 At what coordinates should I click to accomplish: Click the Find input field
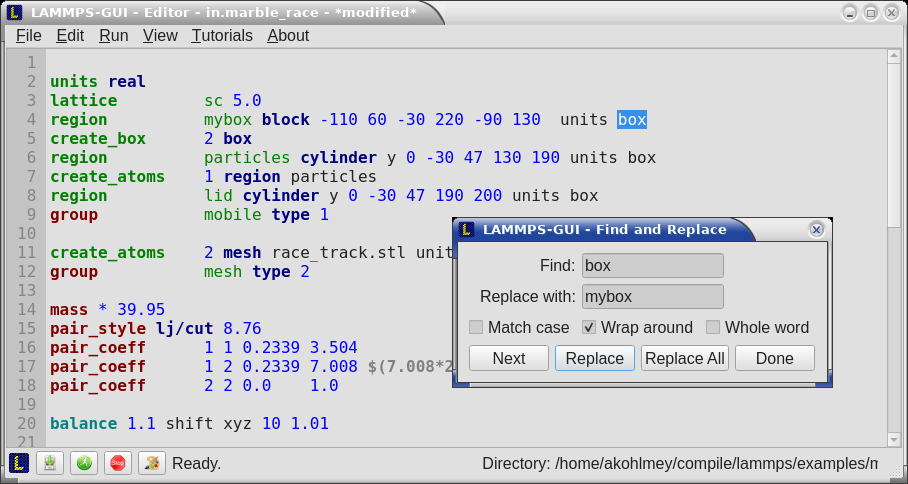tap(653, 266)
